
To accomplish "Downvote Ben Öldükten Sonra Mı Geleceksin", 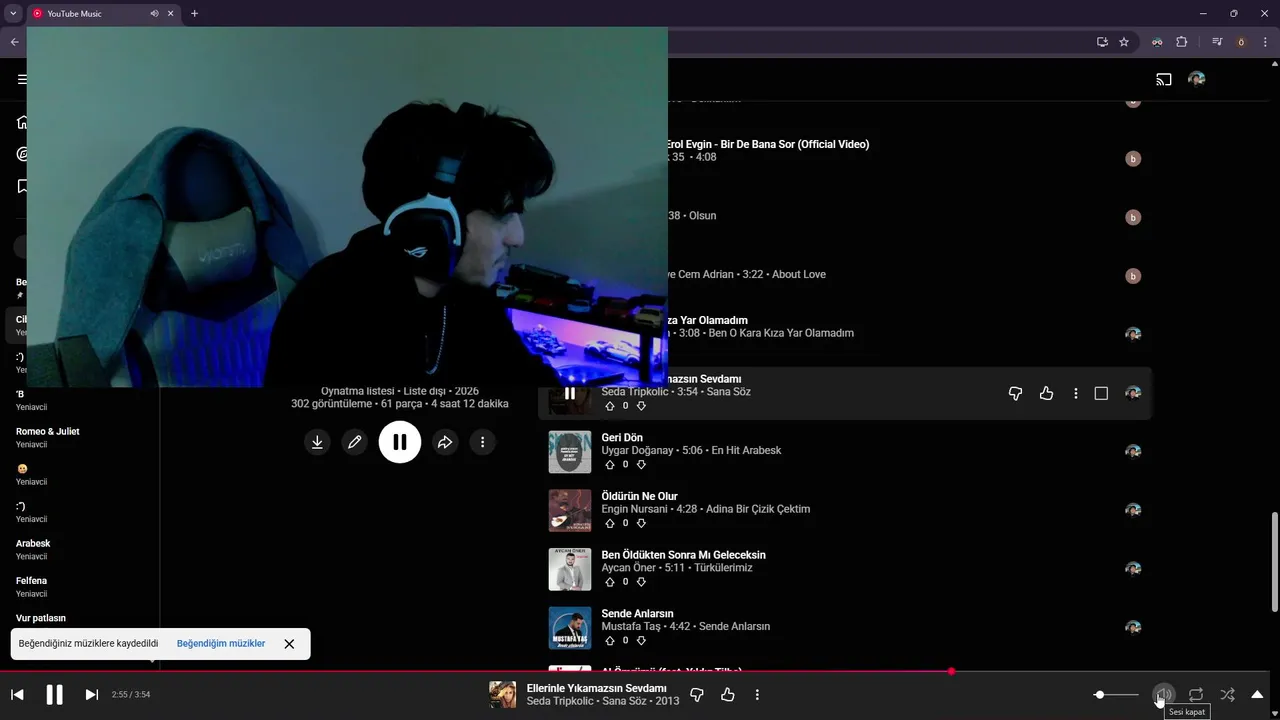I will [641, 582].
